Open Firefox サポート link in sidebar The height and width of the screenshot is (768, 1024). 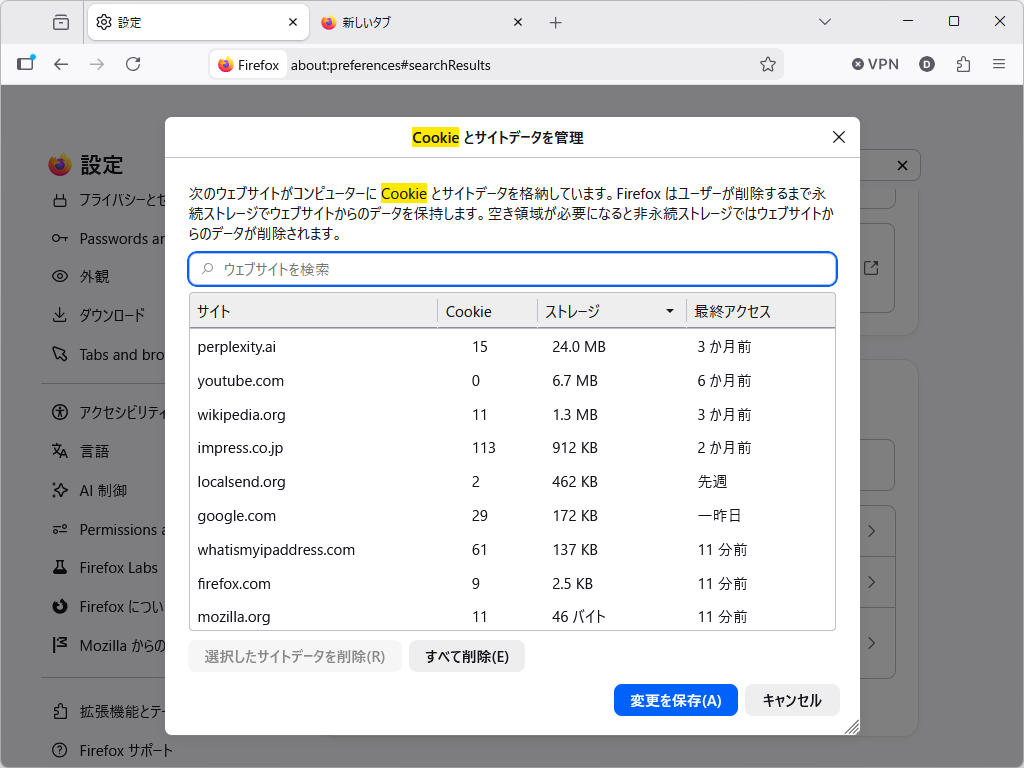click(125, 750)
